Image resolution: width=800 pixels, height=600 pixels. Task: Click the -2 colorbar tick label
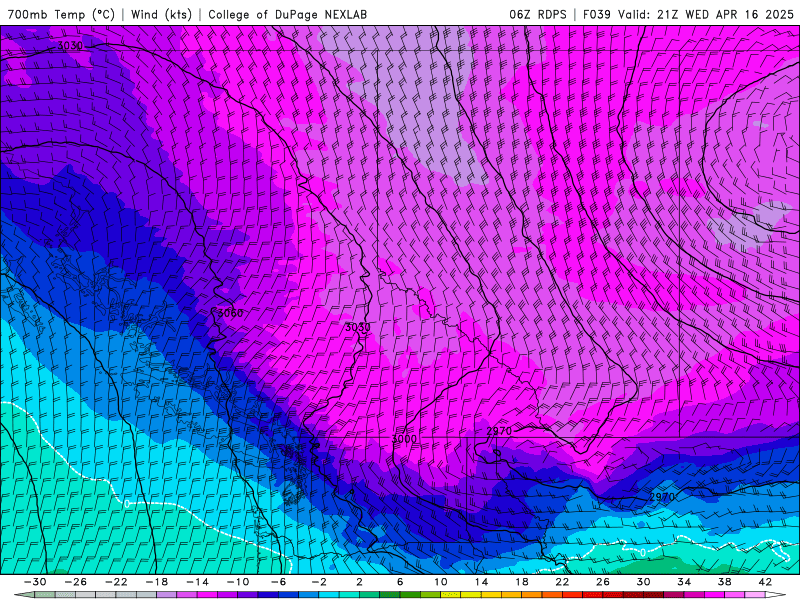319,582
